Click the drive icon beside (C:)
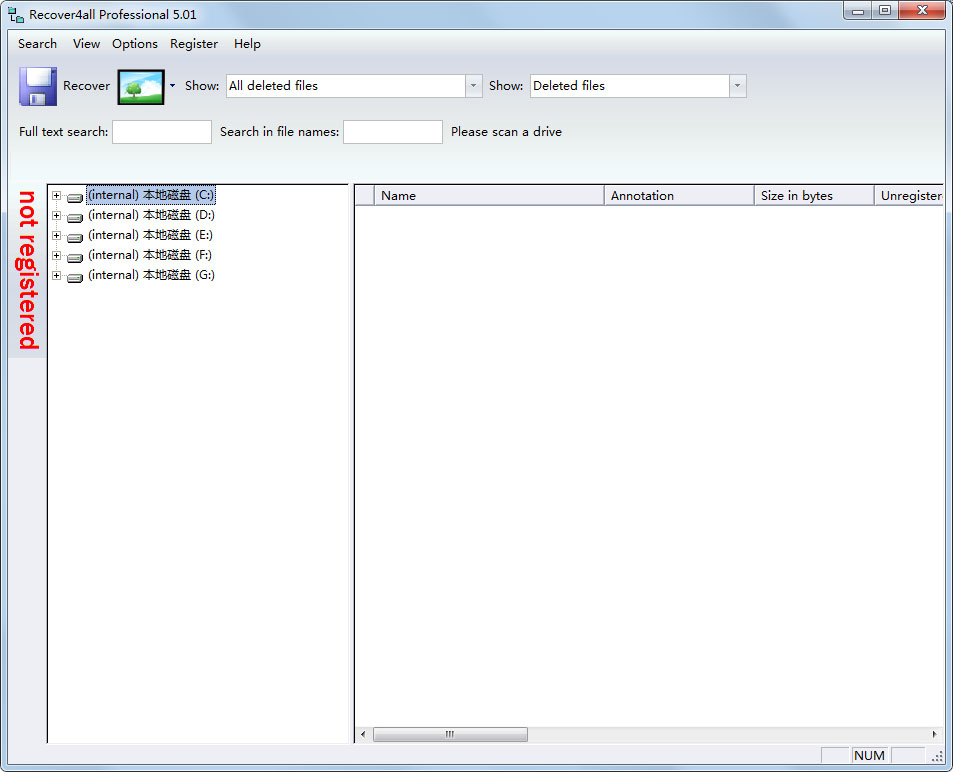Screen dimensions: 953x772 [74, 197]
